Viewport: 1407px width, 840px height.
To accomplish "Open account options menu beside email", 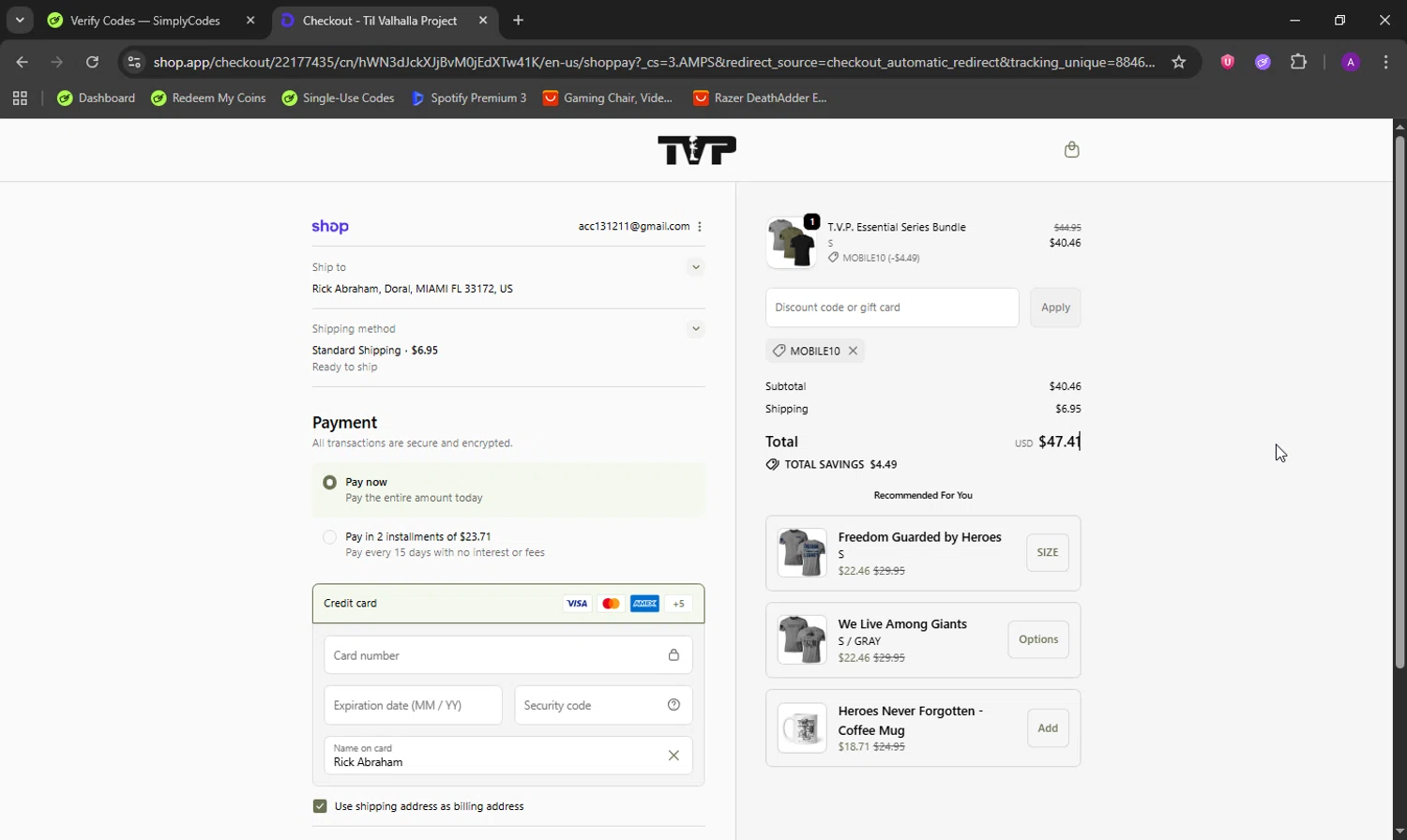I will tap(700, 227).
